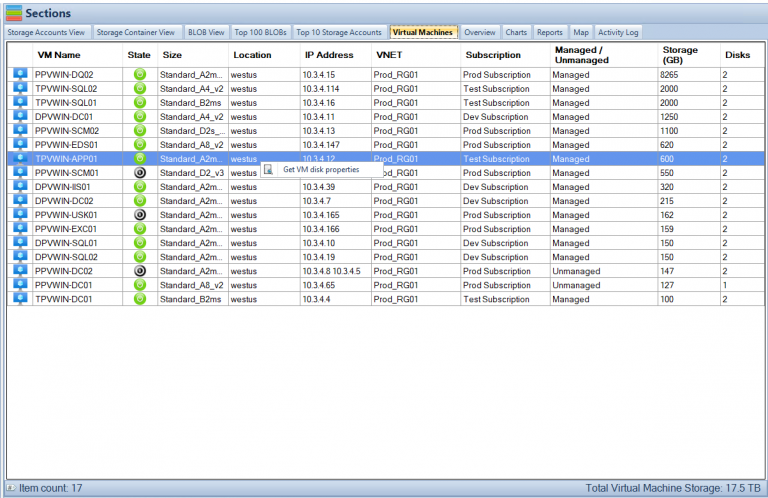This screenshot has height=498, width=768.
Task: Click the VM icon for DPVWIN-DC01
Action: click(20, 117)
